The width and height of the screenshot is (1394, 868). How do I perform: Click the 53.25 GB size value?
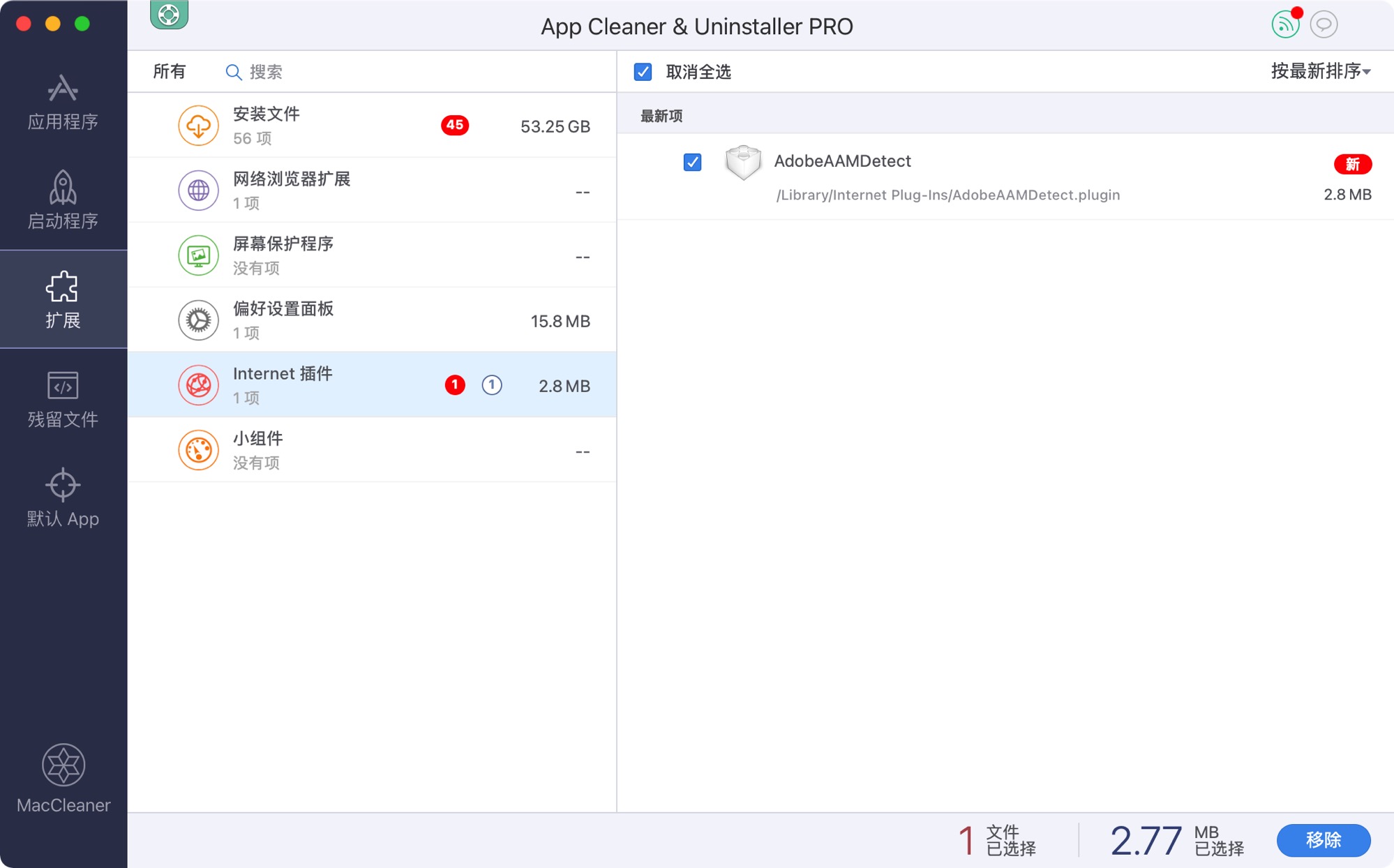(555, 126)
